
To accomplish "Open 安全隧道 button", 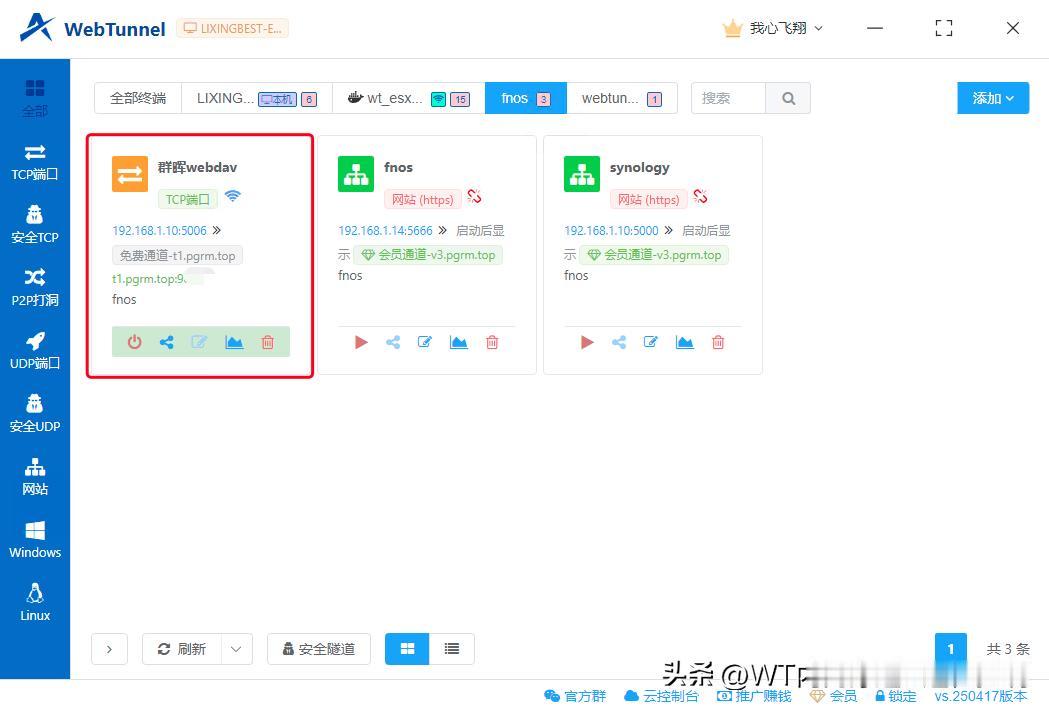I will pyautogui.click(x=318, y=649).
